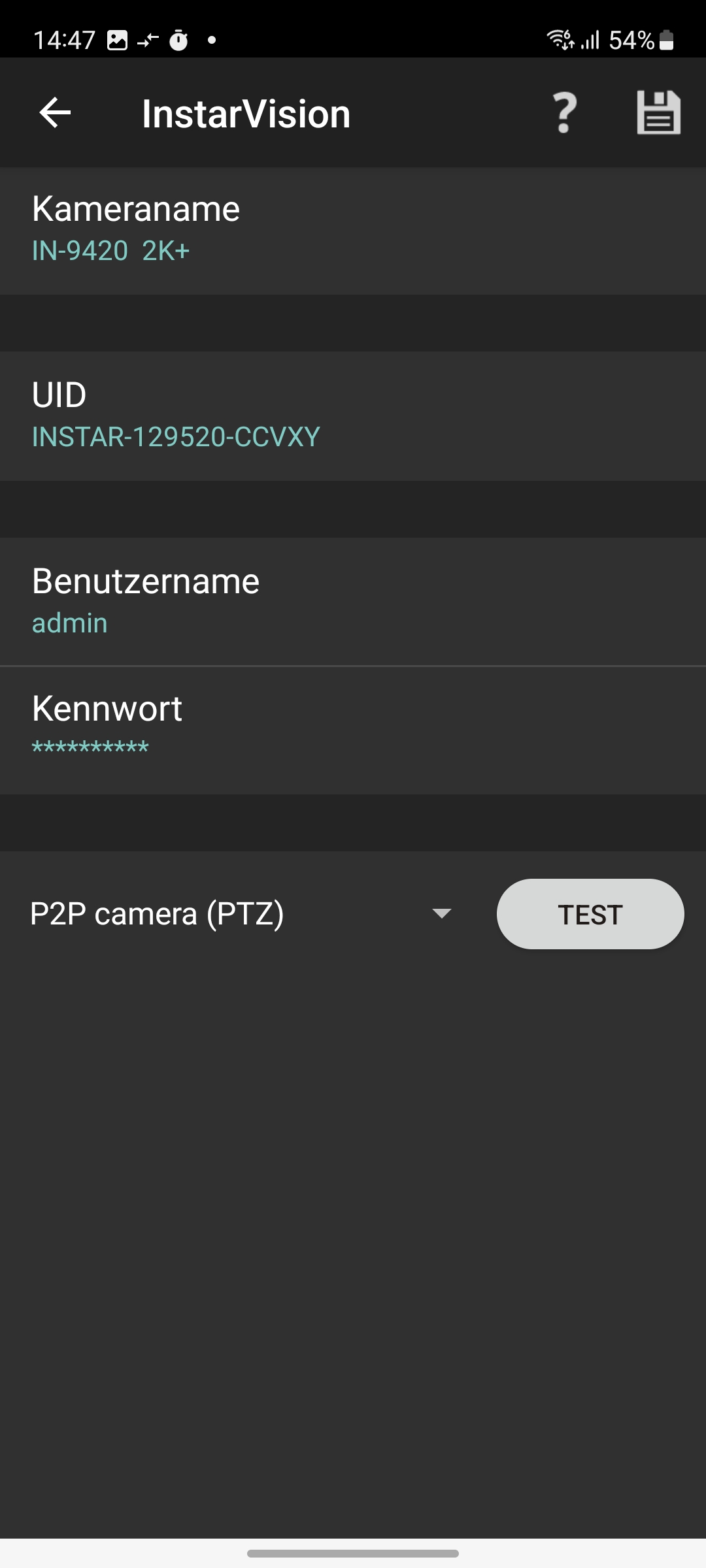This screenshot has width=706, height=1568.
Task: Tap the back arrow icon
Action: [55, 113]
